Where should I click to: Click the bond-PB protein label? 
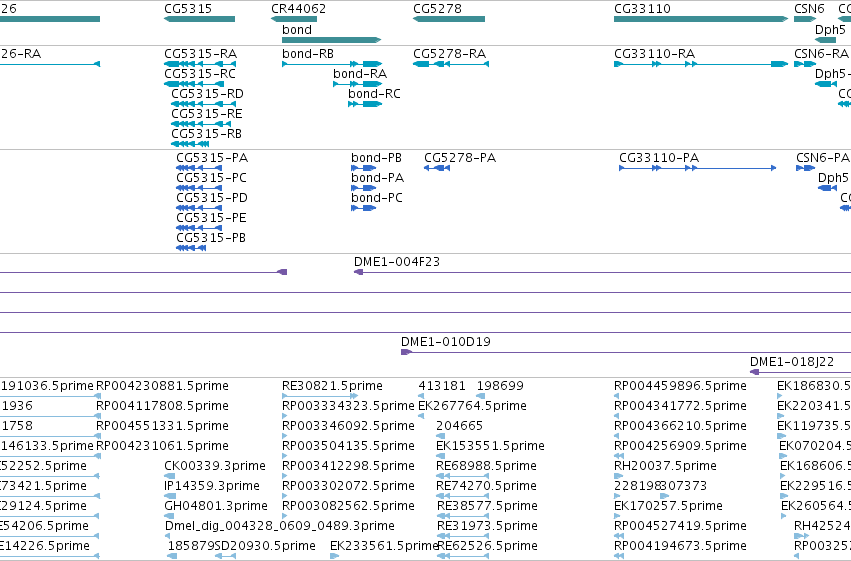[x=377, y=158]
